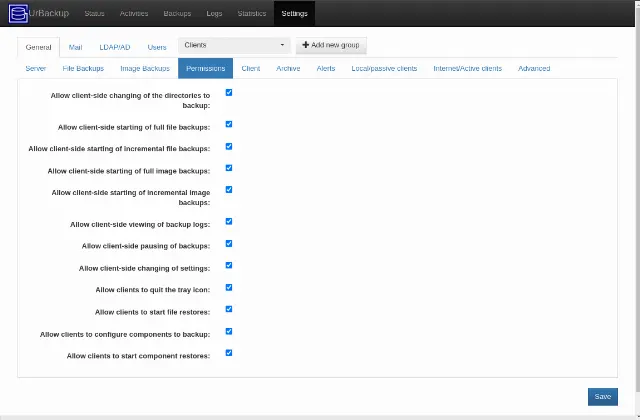The width and height of the screenshot is (640, 420).
Task: Click the 'Allow client-side viewing of backup logs' label
Action: click(x=140, y=224)
